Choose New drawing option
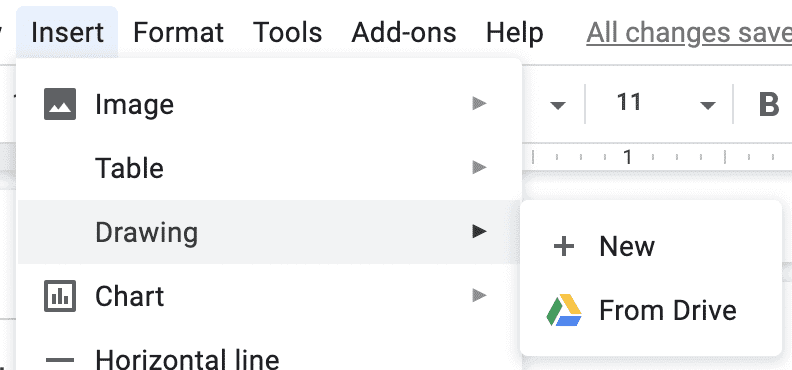Viewport: 792px width, 370px height. (651, 247)
